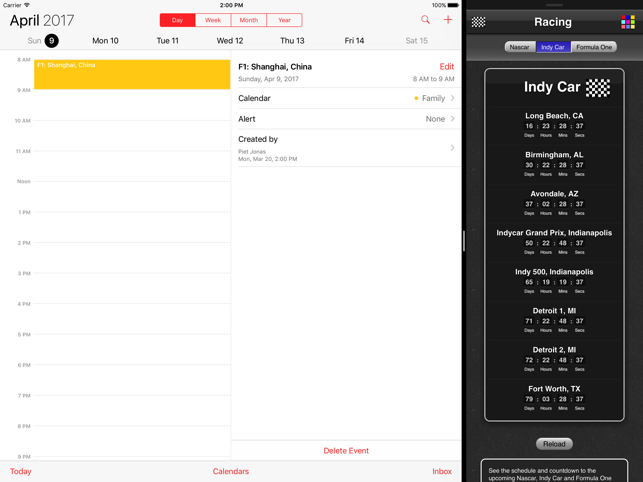This screenshot has height=482, width=643.
Task: Open the calendar Inbox
Action: 442,471
